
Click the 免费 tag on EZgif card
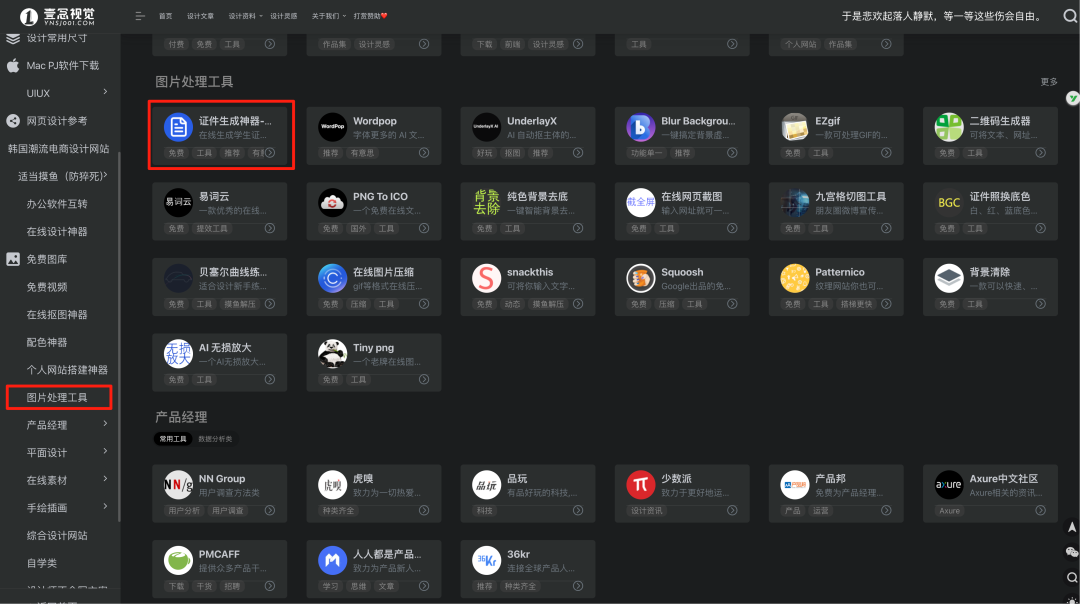coord(793,153)
